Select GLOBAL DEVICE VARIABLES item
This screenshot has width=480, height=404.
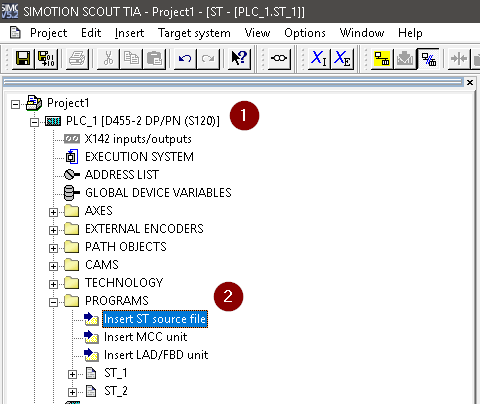point(158,193)
